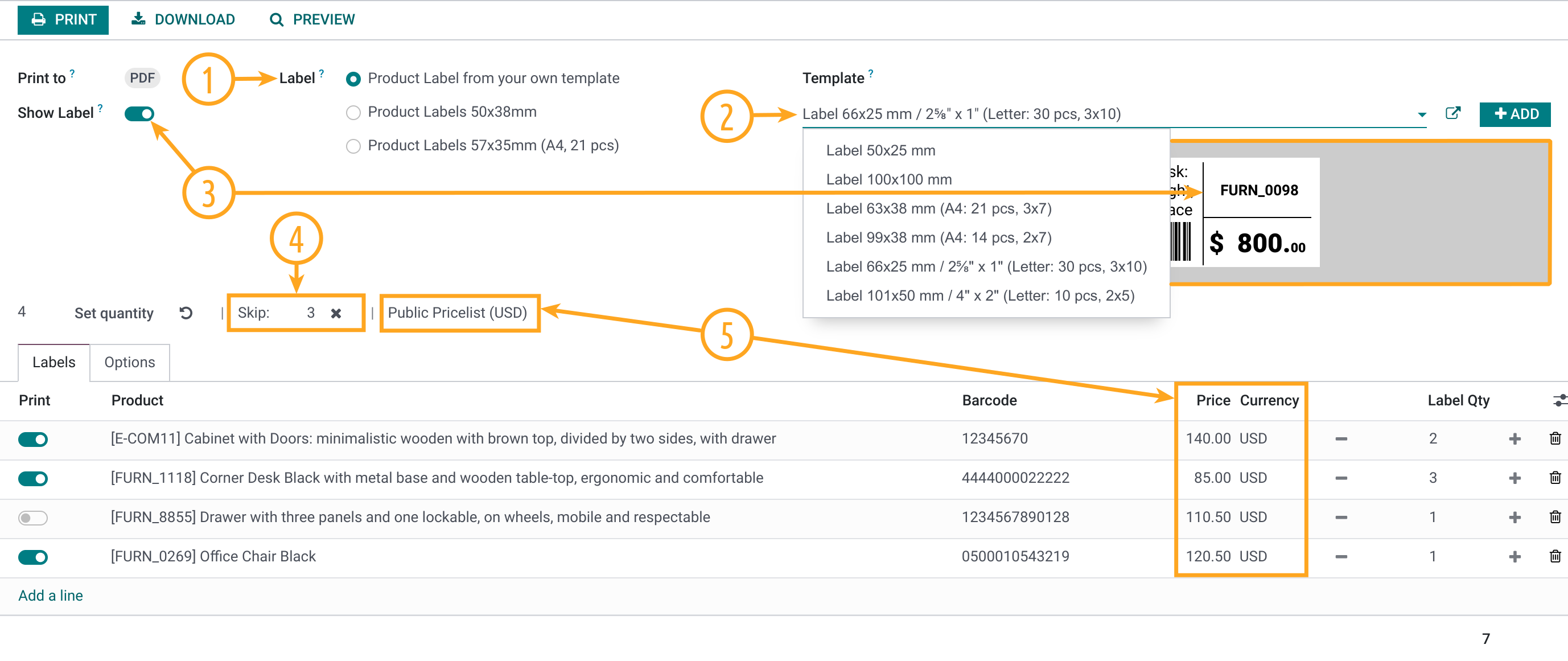1568x661 pixels.
Task: Reset quantity with the undo arrow icon
Action: [186, 313]
